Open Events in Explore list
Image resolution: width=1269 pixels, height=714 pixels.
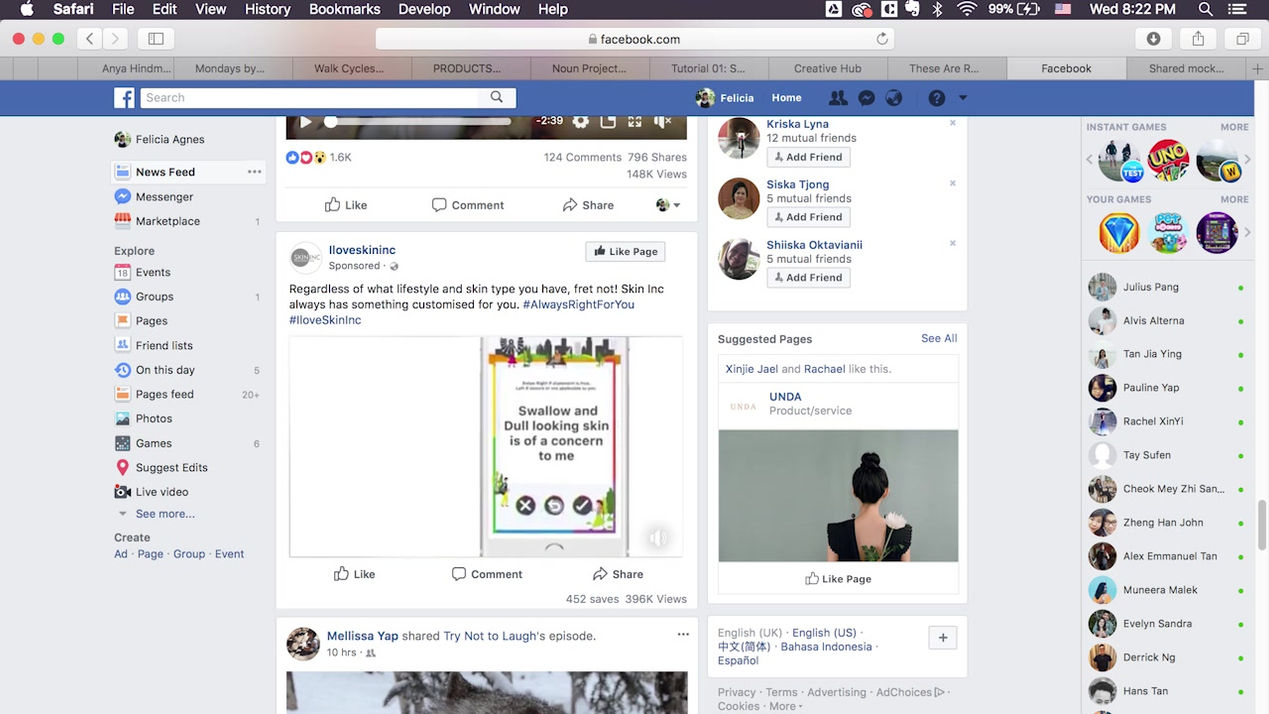coord(153,272)
